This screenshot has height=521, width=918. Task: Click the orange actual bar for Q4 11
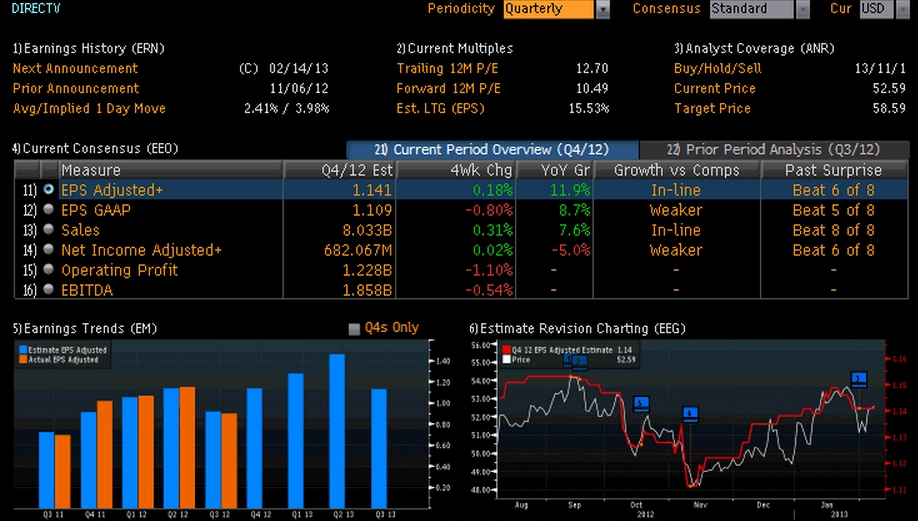coord(104,454)
